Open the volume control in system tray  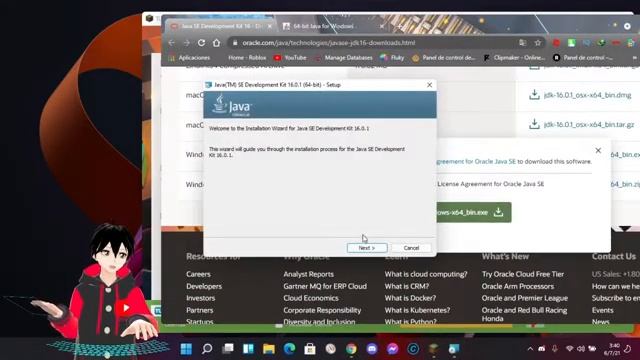581,349
